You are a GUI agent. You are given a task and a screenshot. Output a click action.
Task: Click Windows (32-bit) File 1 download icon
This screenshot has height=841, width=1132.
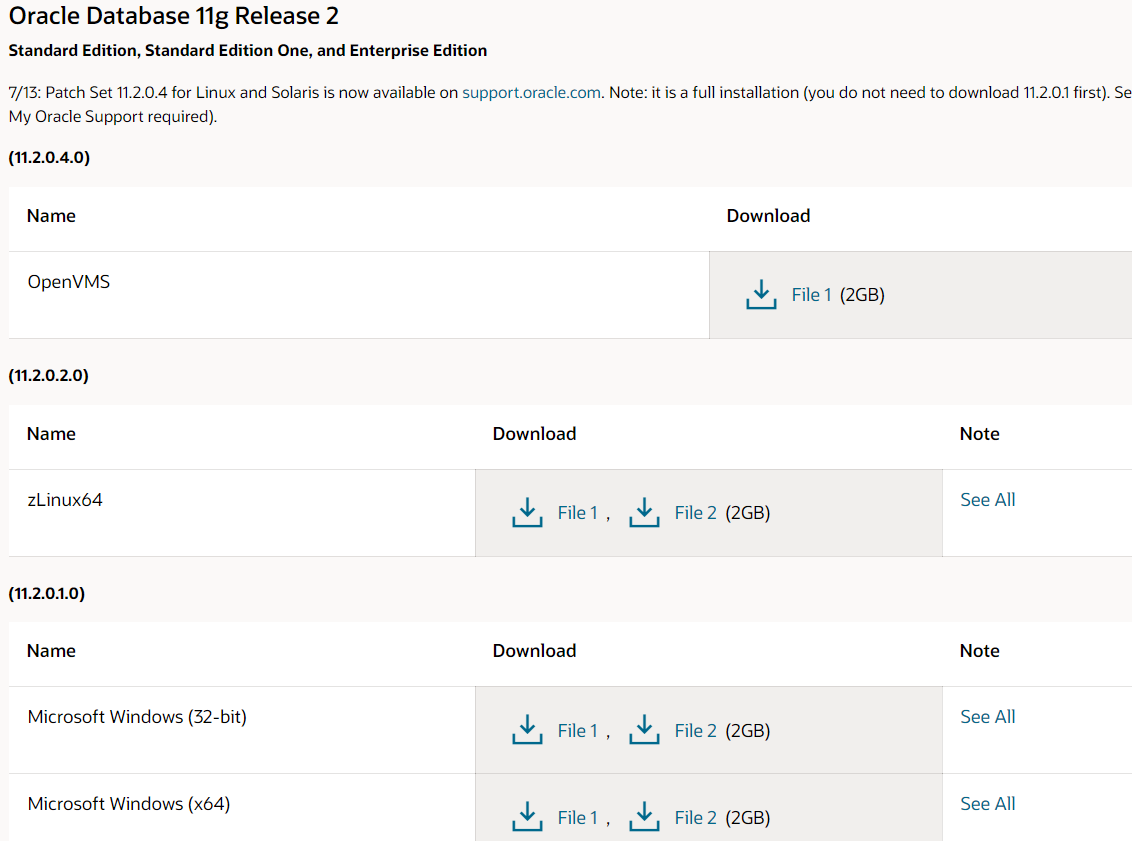(527, 730)
